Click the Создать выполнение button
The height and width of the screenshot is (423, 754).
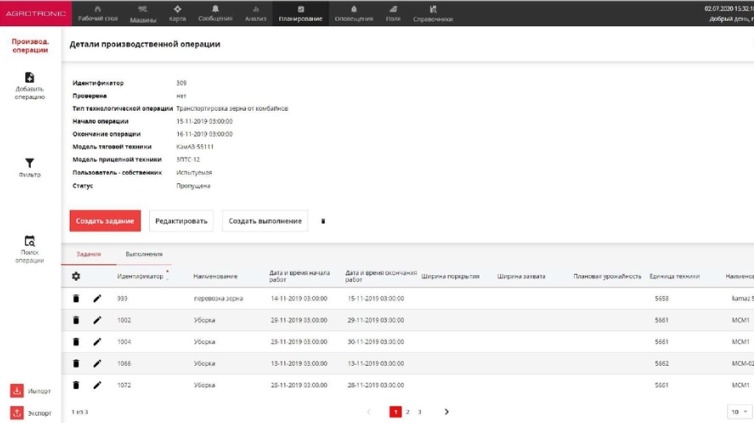[x=265, y=221]
